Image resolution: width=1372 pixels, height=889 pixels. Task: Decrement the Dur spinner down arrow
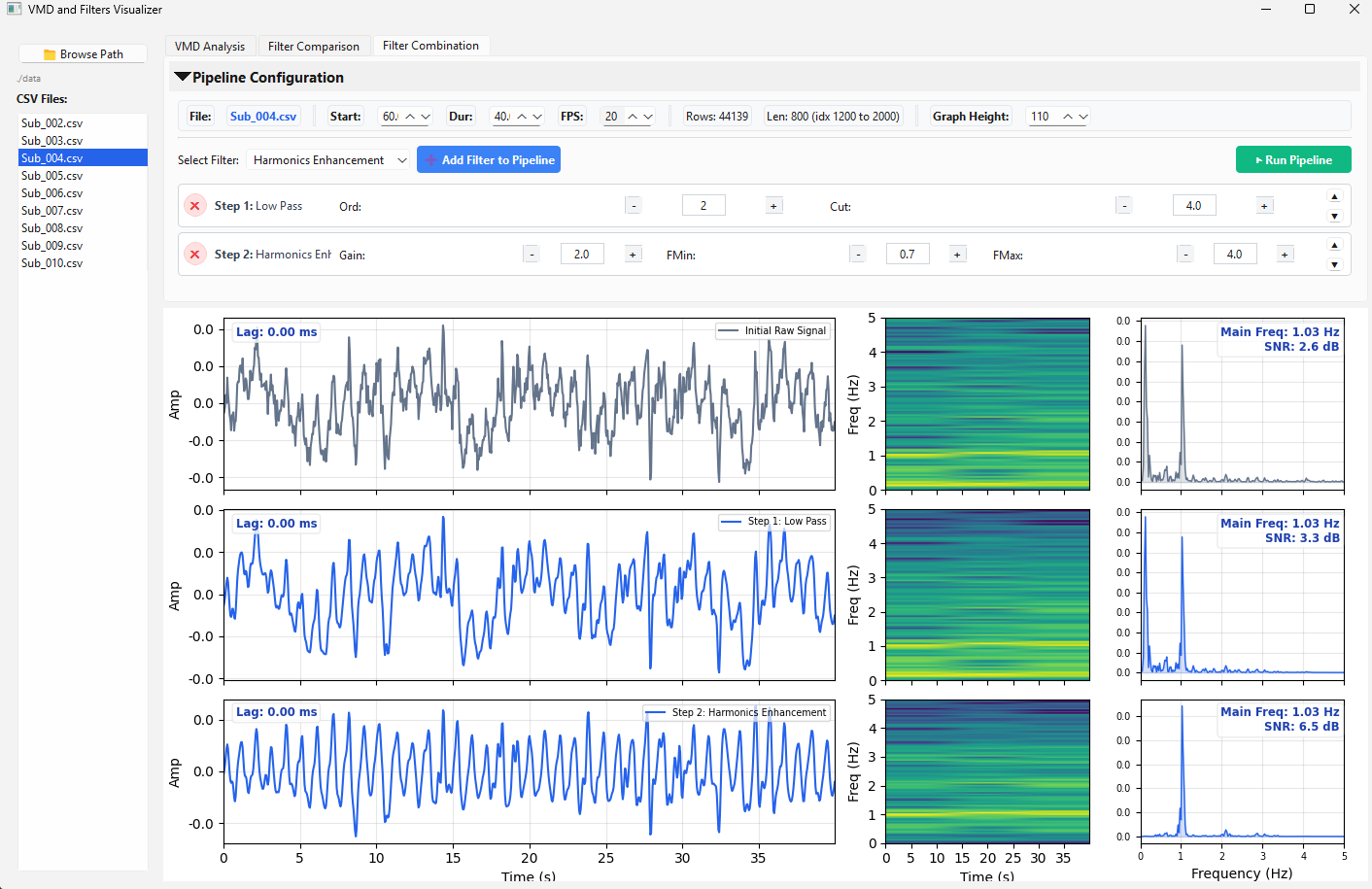537,117
